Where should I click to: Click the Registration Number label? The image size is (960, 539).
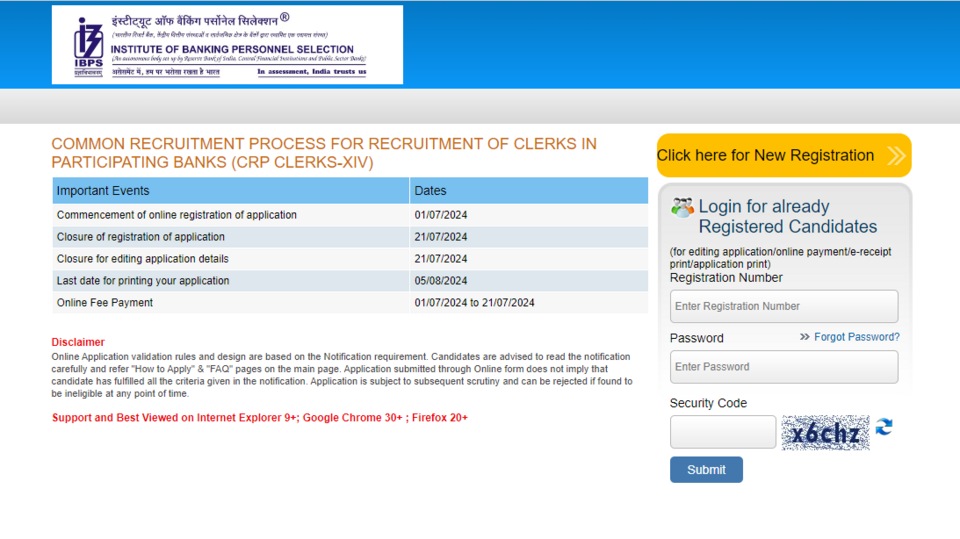[x=726, y=278]
